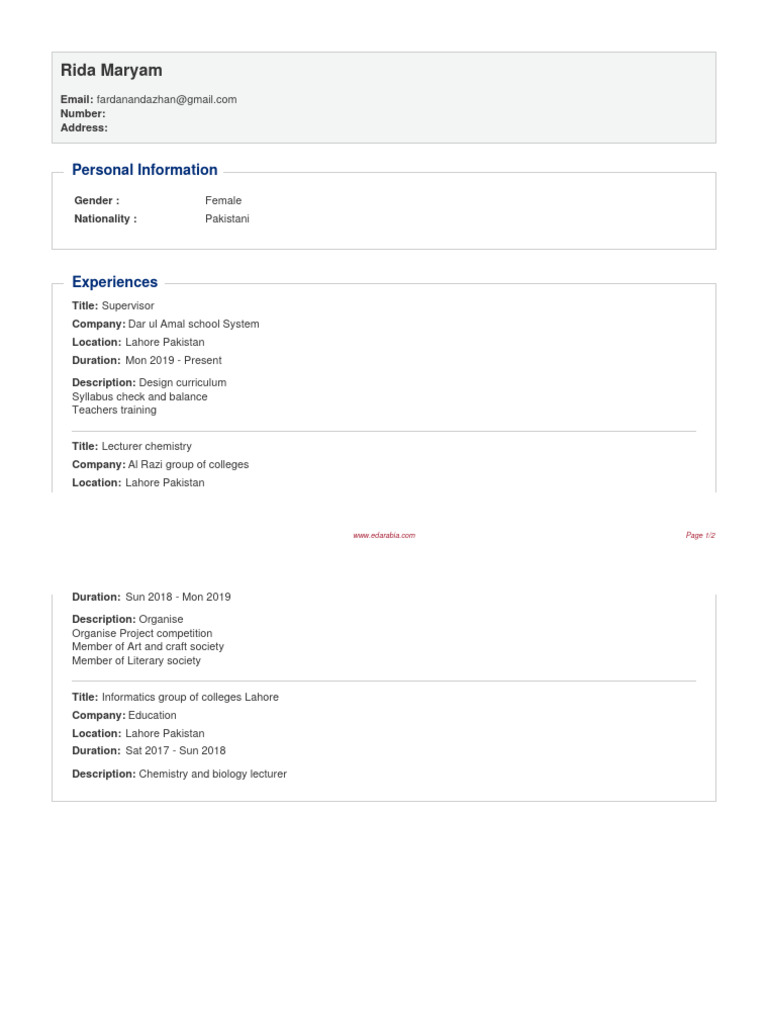The image size is (768, 1024).
Task: Click the email address fardanandazhan@gmail.com
Action: [167, 99]
